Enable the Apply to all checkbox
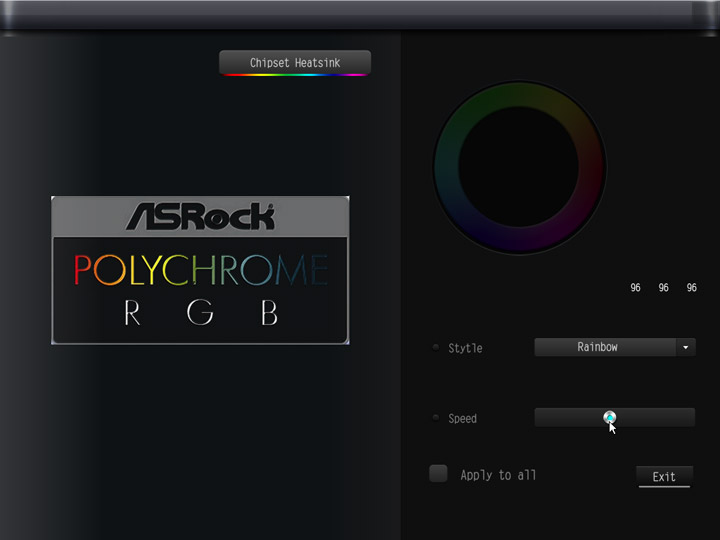Image resolution: width=720 pixels, height=540 pixels. 438,474
